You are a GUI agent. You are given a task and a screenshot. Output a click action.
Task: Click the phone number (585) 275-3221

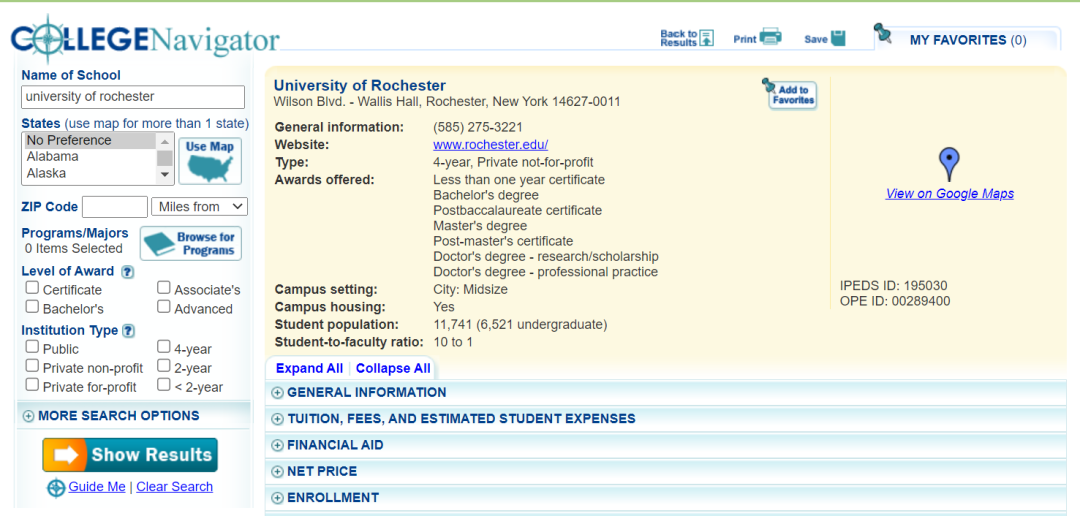478,127
